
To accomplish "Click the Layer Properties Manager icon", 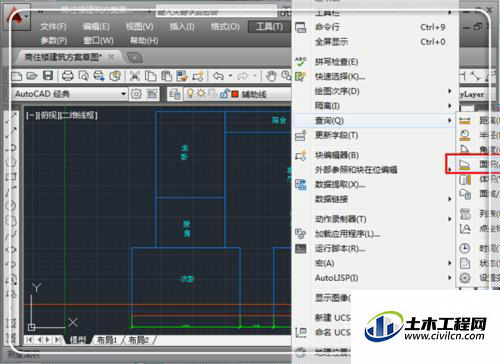I will [174, 94].
